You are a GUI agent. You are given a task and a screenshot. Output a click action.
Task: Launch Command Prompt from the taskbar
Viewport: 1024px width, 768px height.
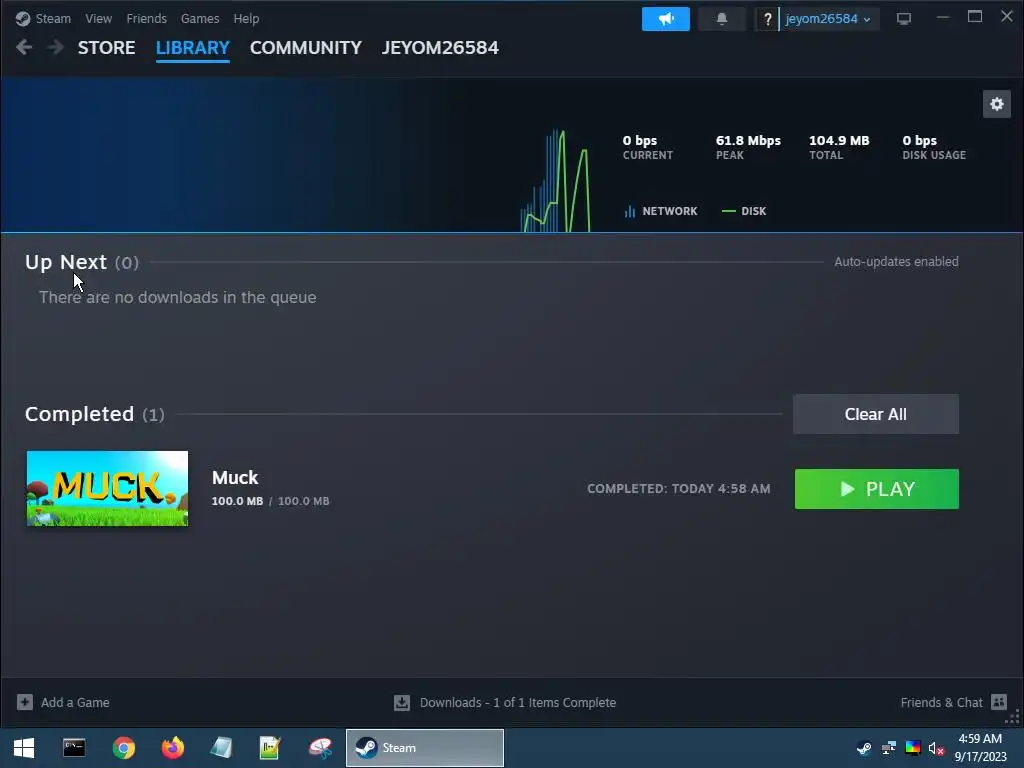click(x=74, y=748)
